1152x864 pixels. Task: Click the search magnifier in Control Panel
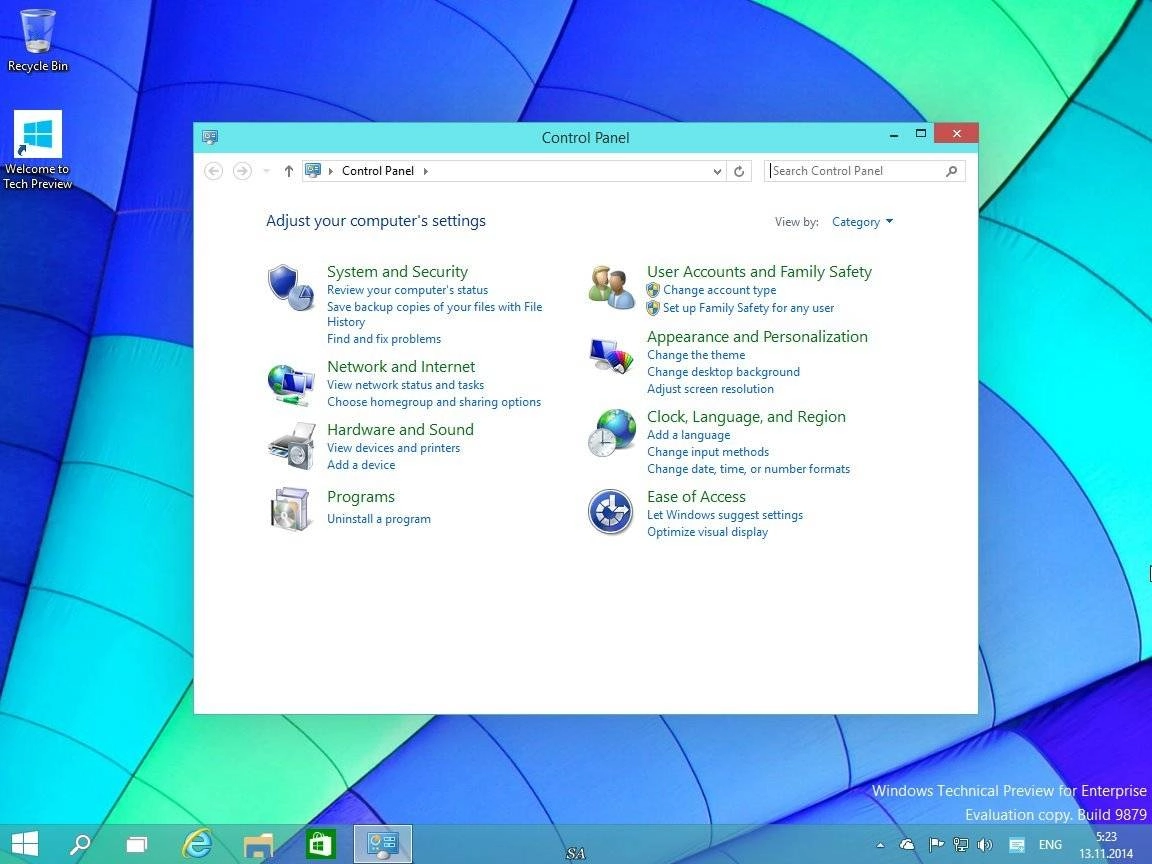(x=951, y=171)
